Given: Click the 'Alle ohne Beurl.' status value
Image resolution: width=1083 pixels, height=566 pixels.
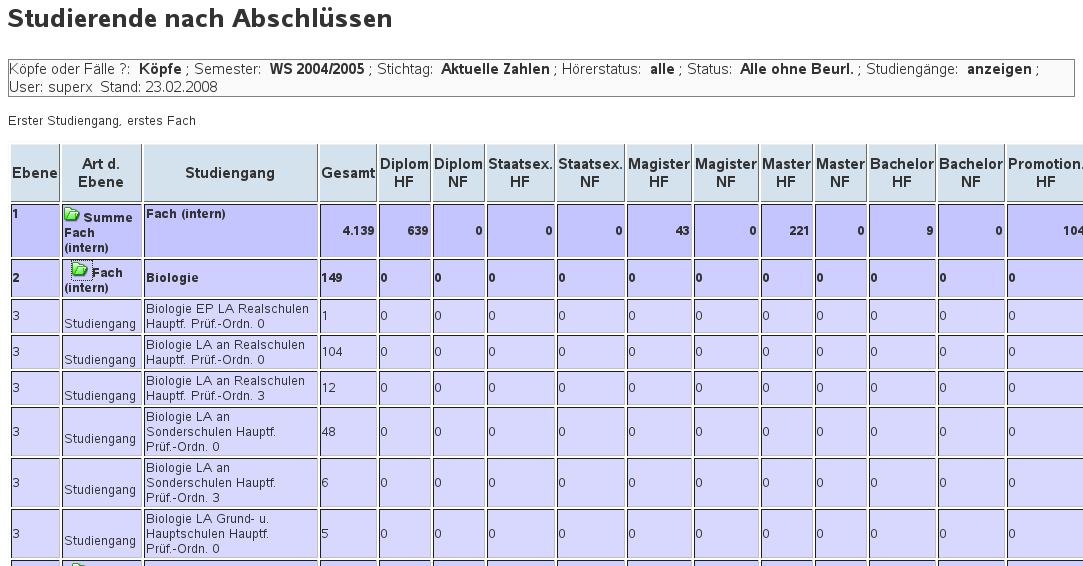Looking at the screenshot, I should pyautogui.click(x=796, y=69).
